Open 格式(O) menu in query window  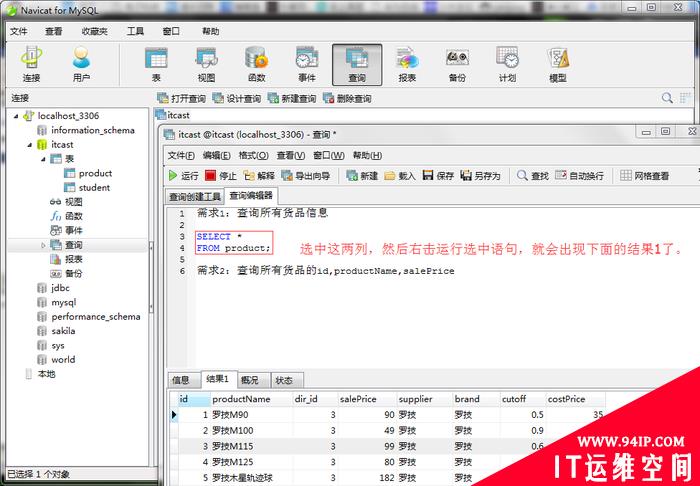pos(253,155)
